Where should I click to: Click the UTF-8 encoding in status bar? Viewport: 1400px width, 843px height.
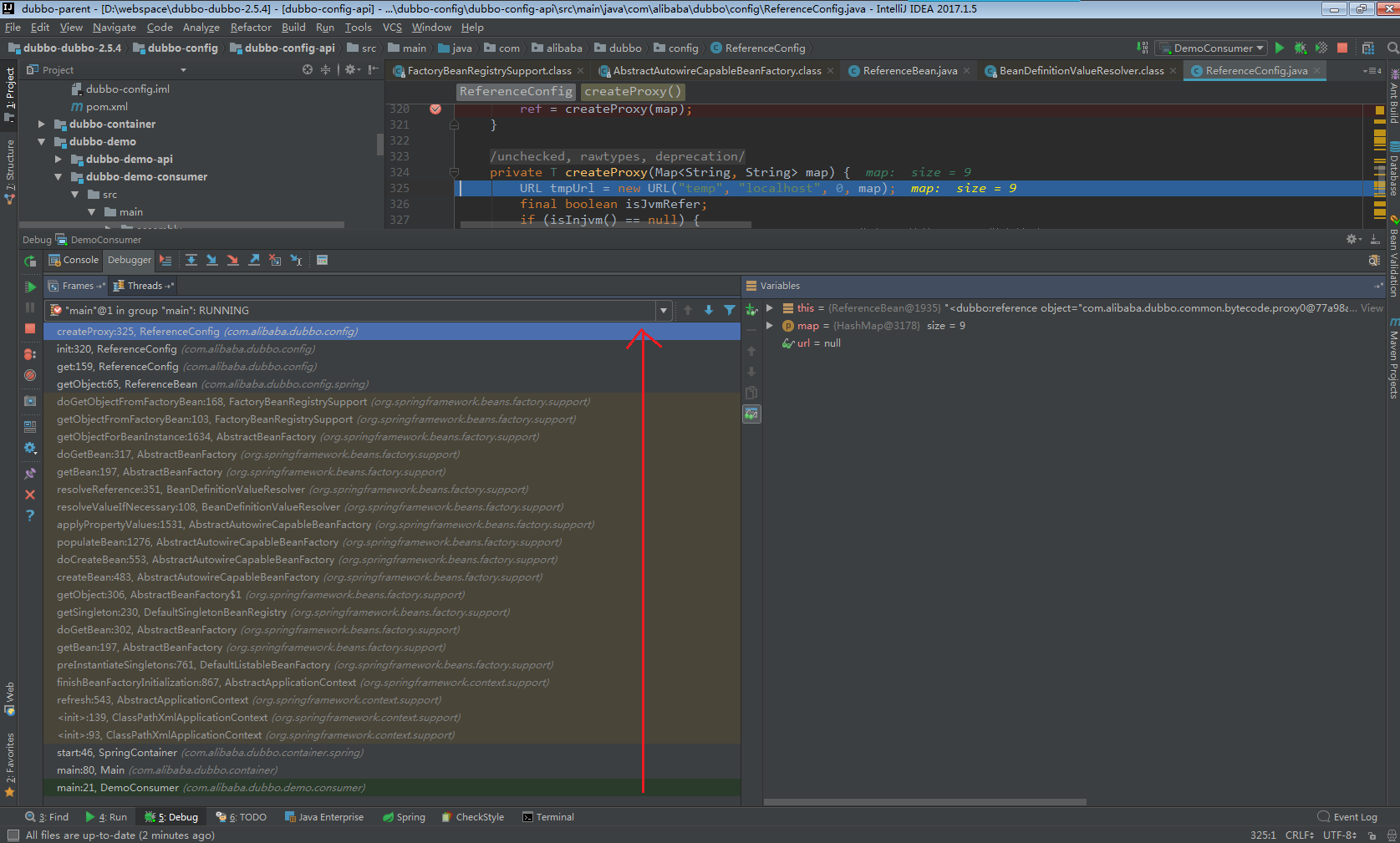pyautogui.click(x=1340, y=835)
